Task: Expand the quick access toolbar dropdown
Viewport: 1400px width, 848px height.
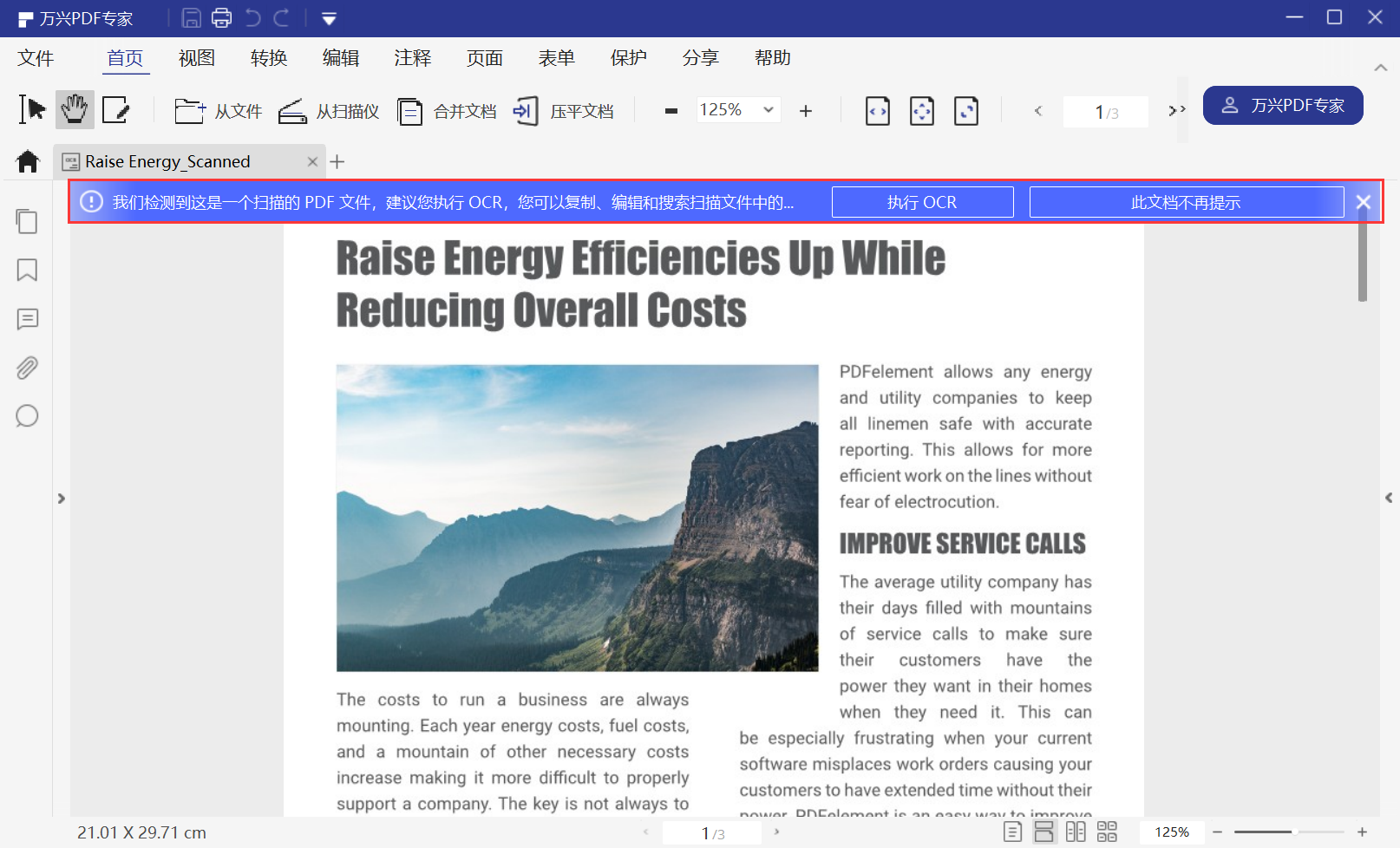Action: pyautogui.click(x=329, y=19)
